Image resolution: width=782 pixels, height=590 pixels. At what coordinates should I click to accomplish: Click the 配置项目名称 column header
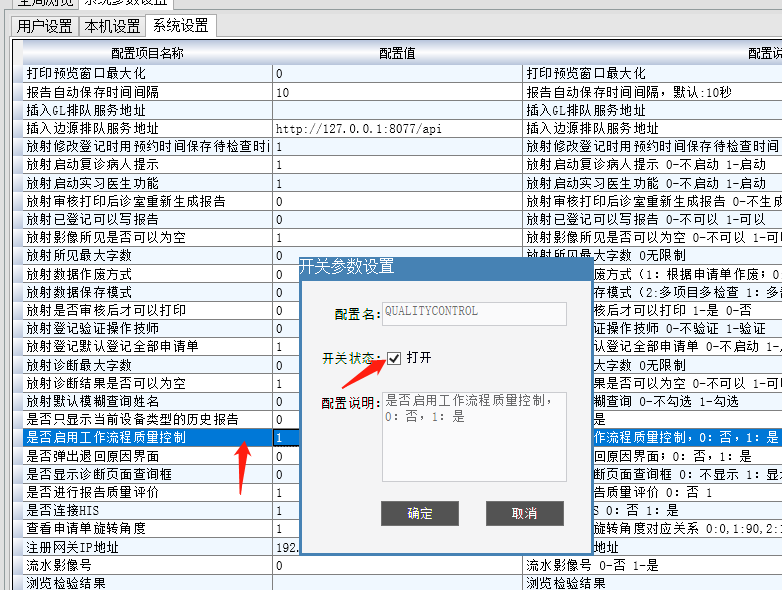[x=147, y=54]
